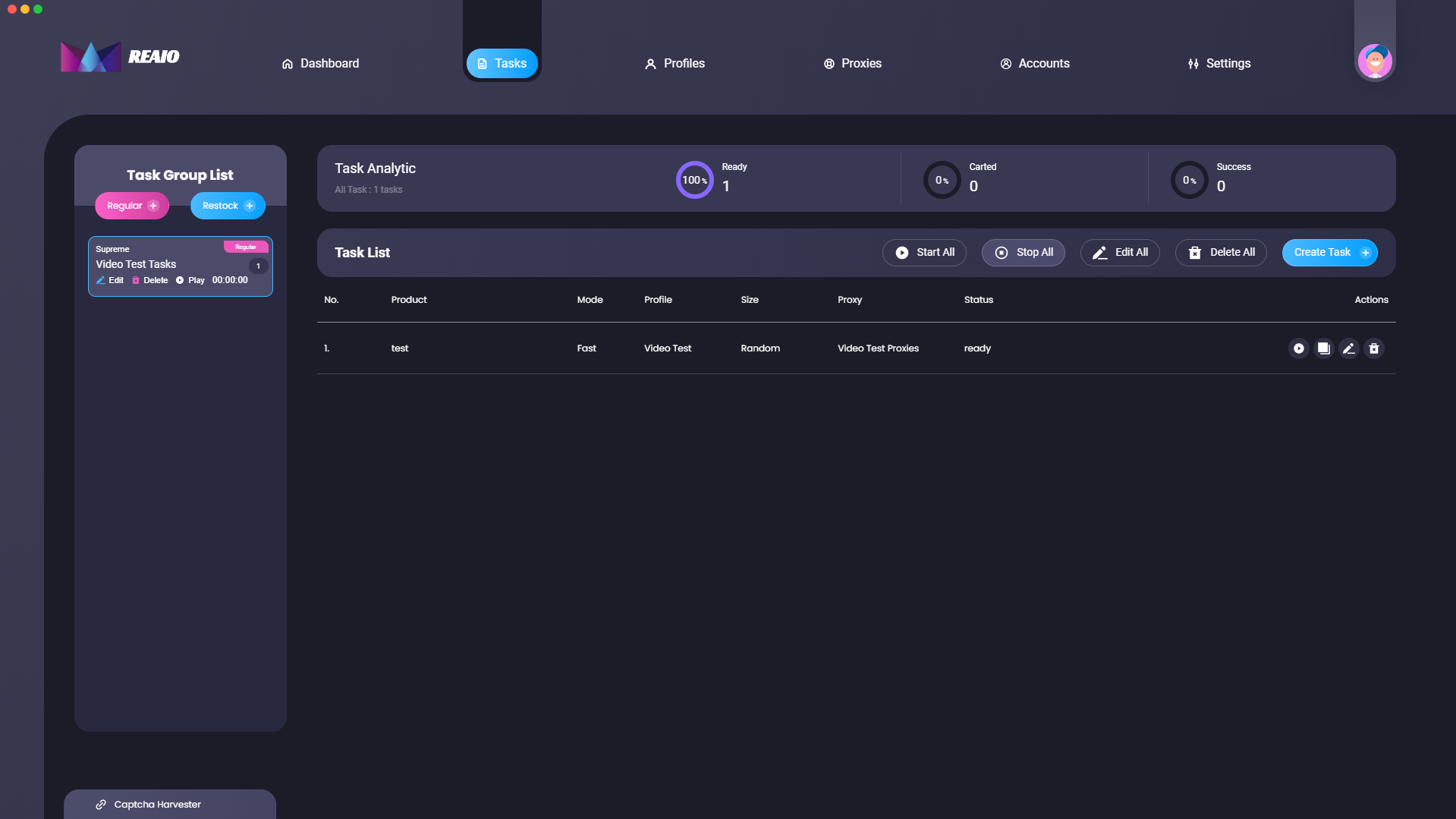This screenshot has width=1456, height=819.
Task: Edit the test task using pencil icon
Action: coord(1348,348)
